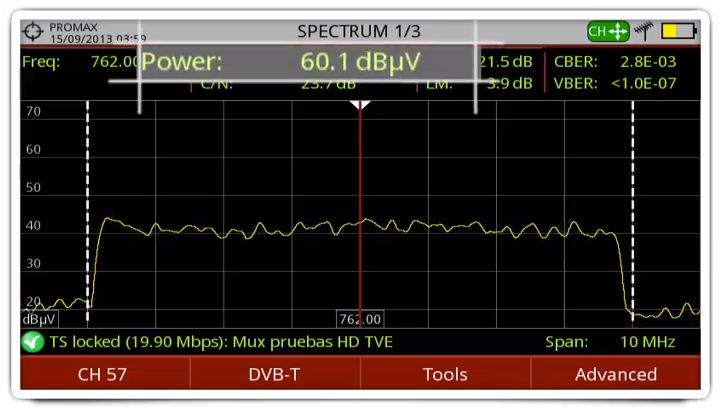This screenshot has height=407, width=721.
Task: Click the TS locked status text
Action: 221,342
